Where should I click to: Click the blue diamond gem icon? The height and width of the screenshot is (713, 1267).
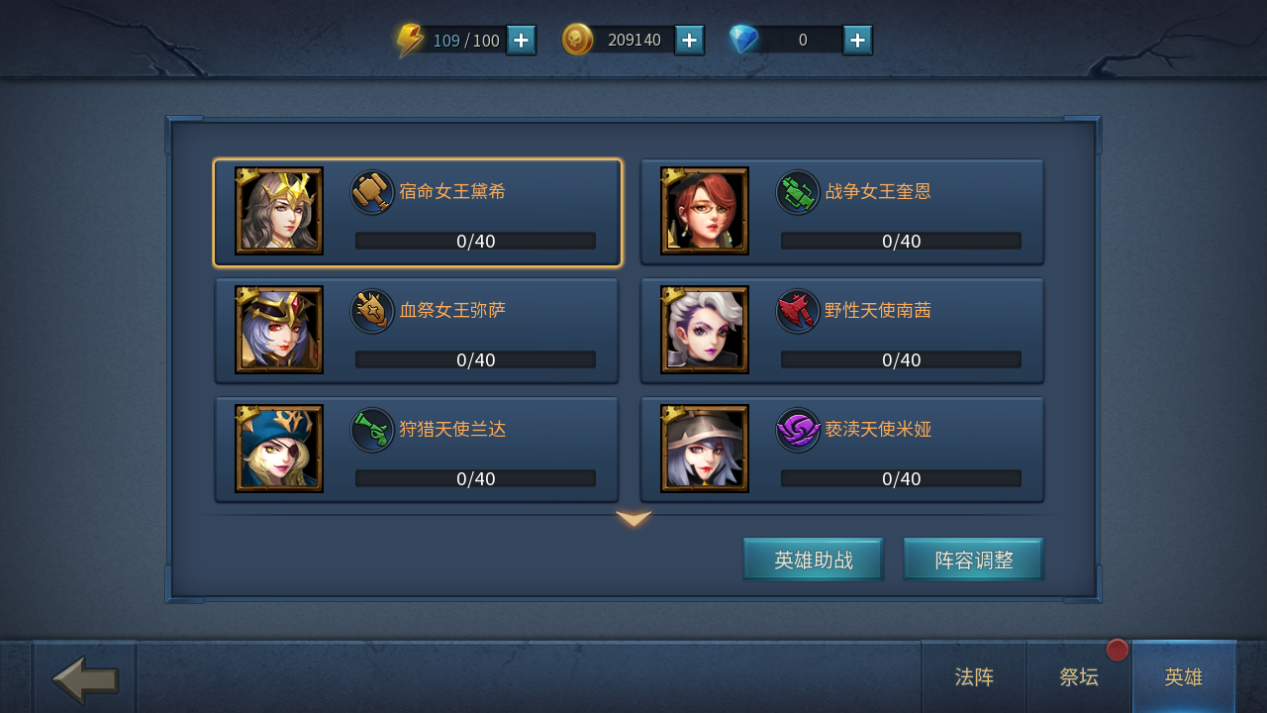point(743,40)
